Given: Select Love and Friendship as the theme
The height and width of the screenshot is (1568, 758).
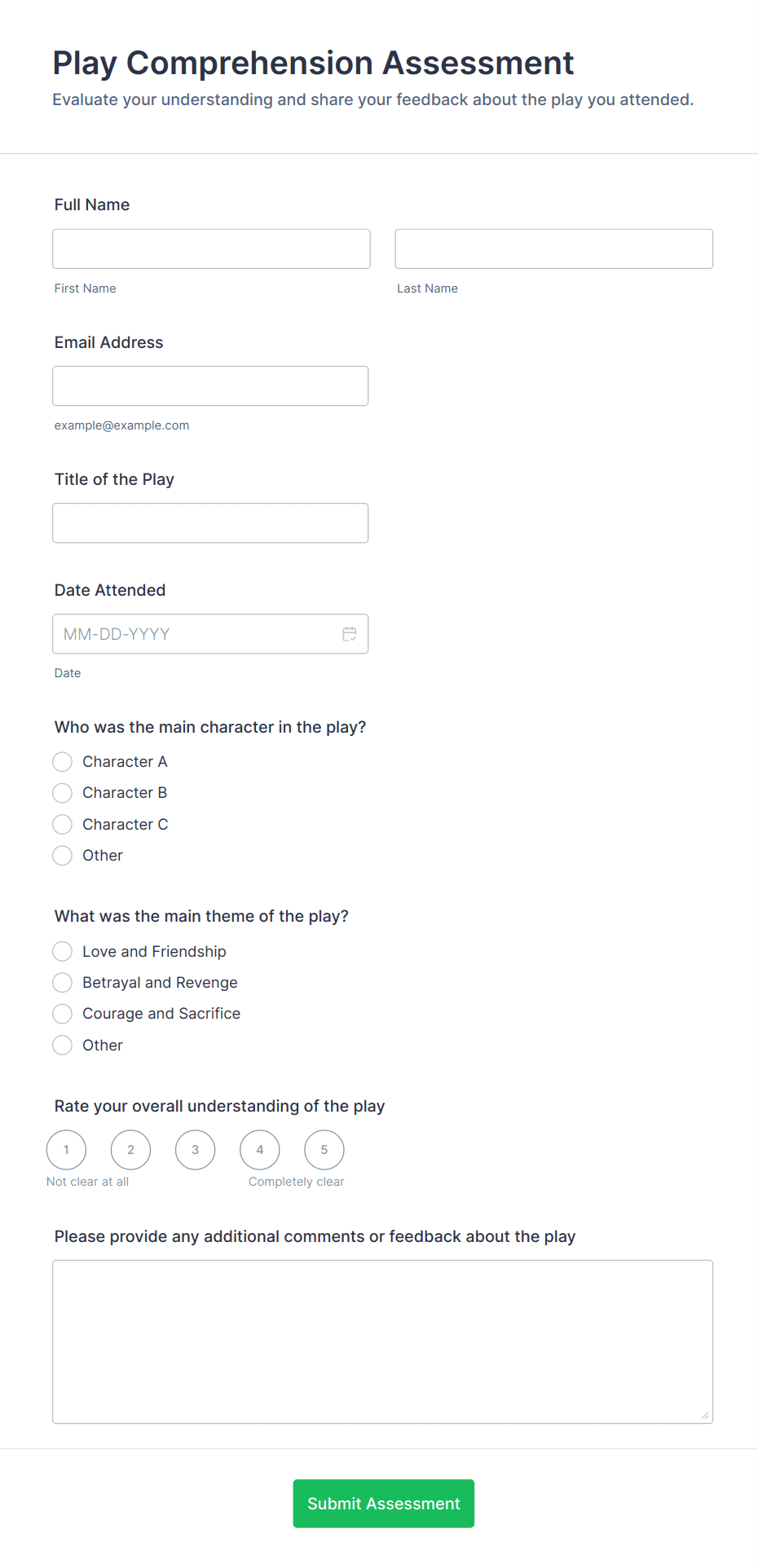Looking at the screenshot, I should pos(62,951).
